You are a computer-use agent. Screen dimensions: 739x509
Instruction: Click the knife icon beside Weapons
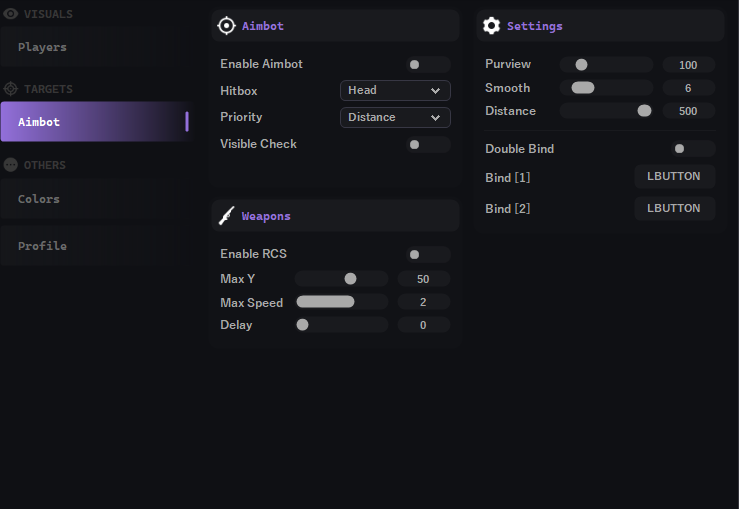(x=226, y=215)
